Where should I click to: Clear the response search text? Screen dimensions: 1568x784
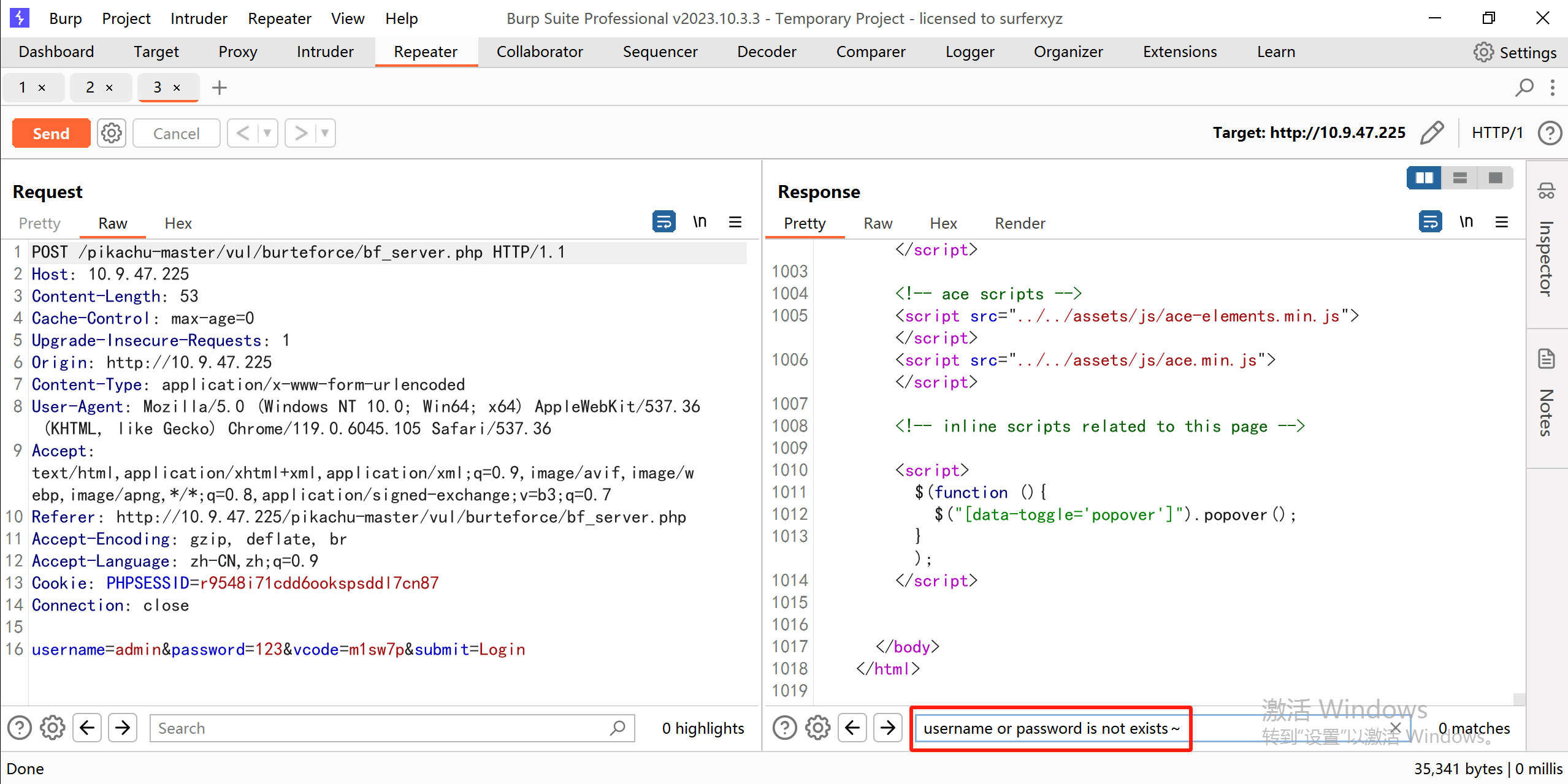click(1395, 727)
